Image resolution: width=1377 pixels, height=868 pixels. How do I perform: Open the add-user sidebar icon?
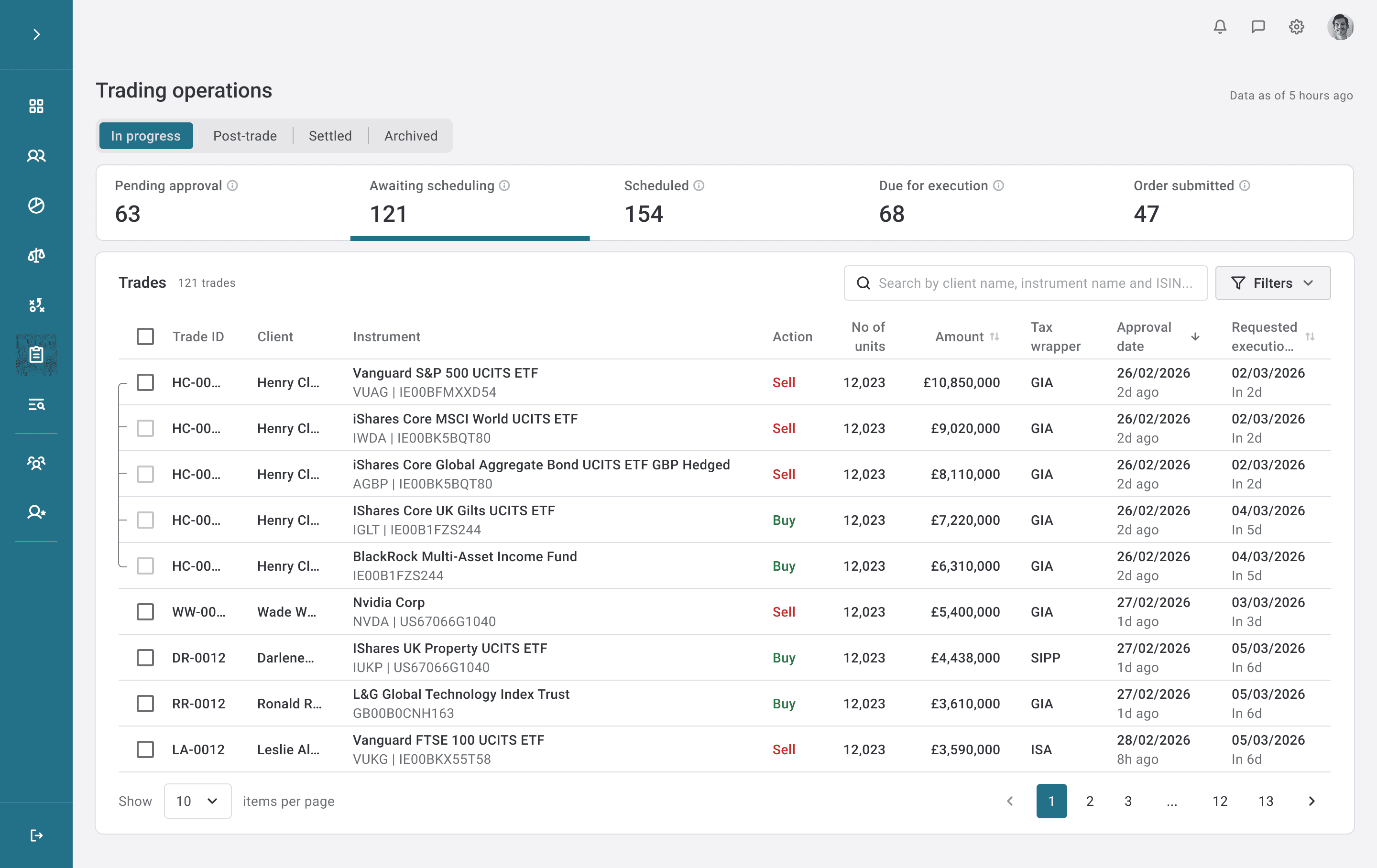tap(36, 512)
